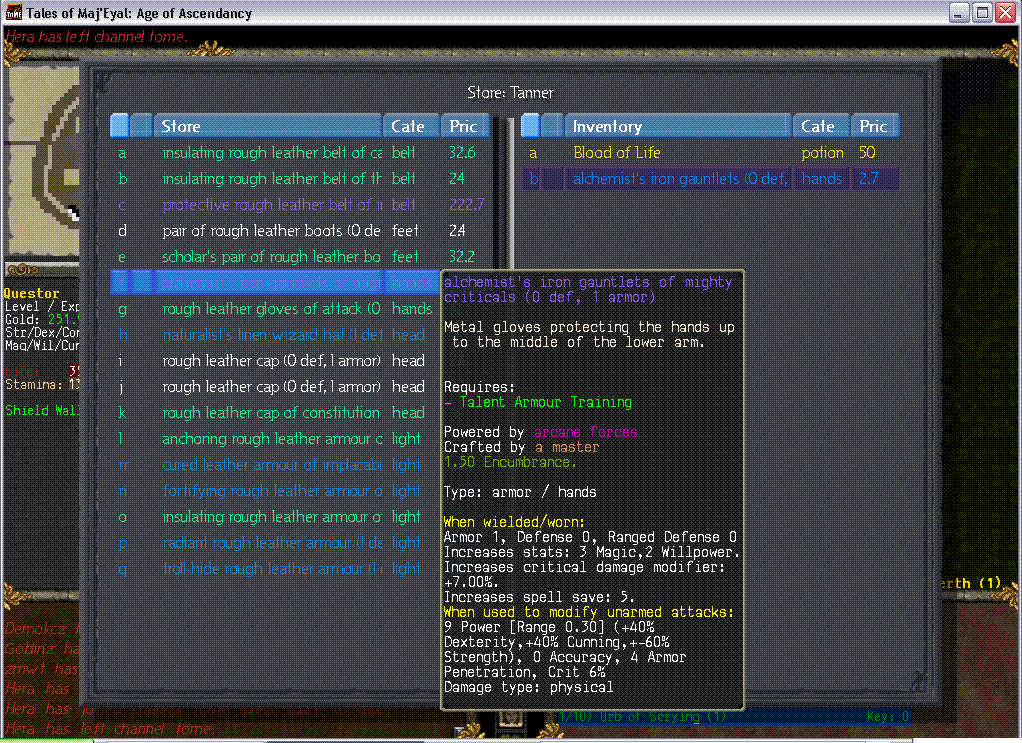Select store item b insulating leather belt 24
The width and height of the screenshot is (1022, 743).
coord(300,179)
